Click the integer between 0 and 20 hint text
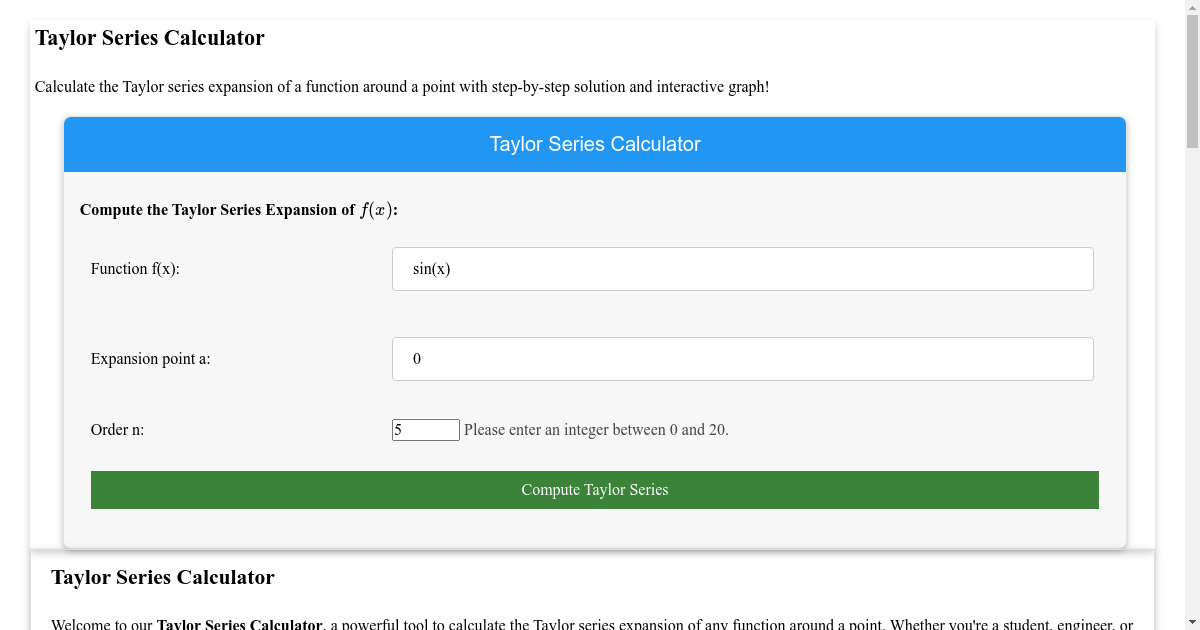This screenshot has height=630, width=1200. pos(596,429)
